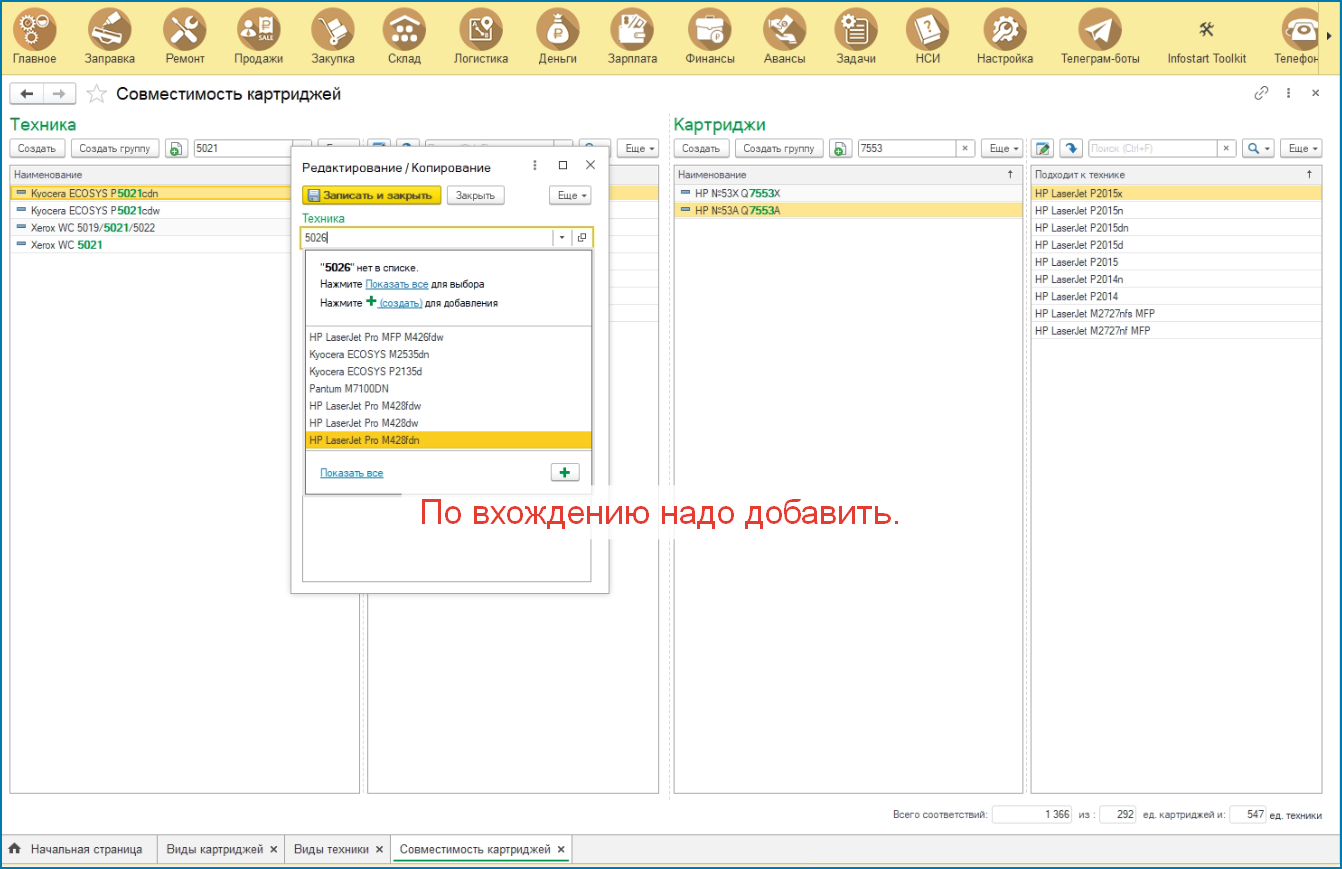Copy the link to this page

point(1261,93)
